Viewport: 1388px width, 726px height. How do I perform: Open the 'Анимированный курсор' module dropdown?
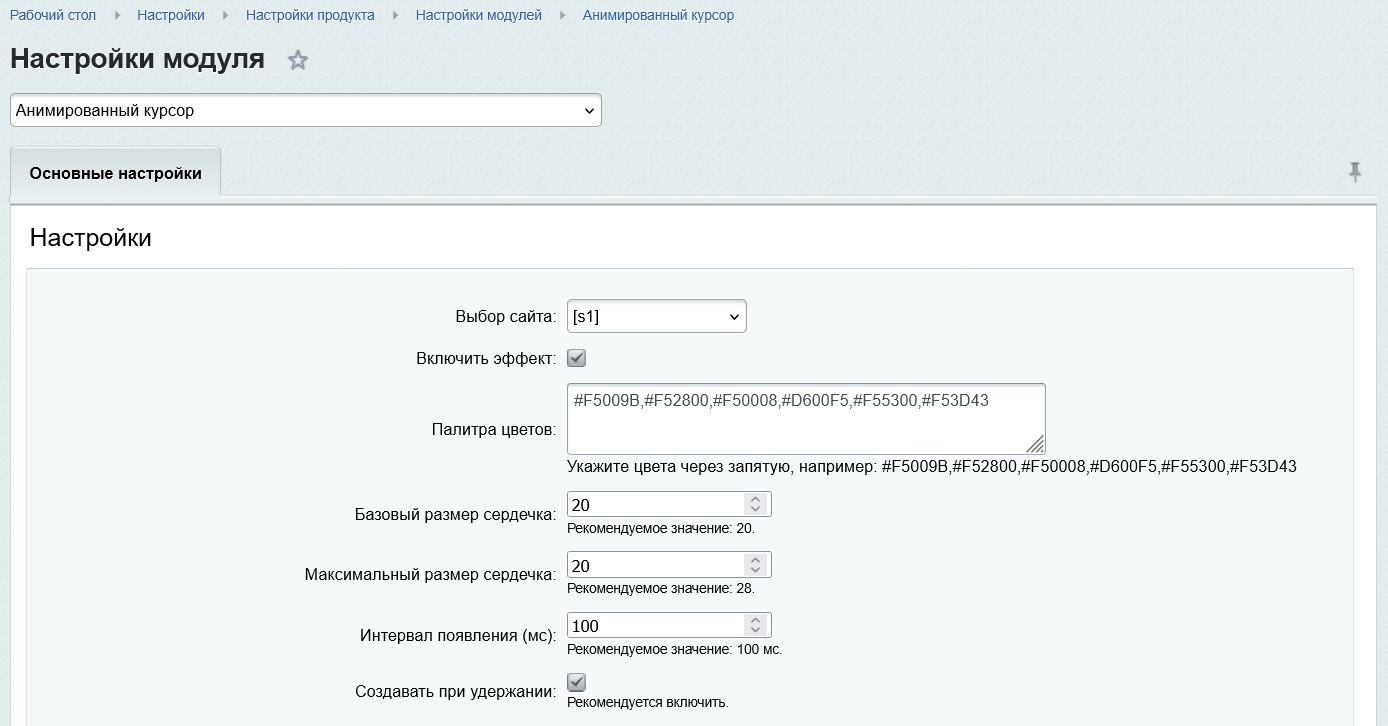click(305, 111)
